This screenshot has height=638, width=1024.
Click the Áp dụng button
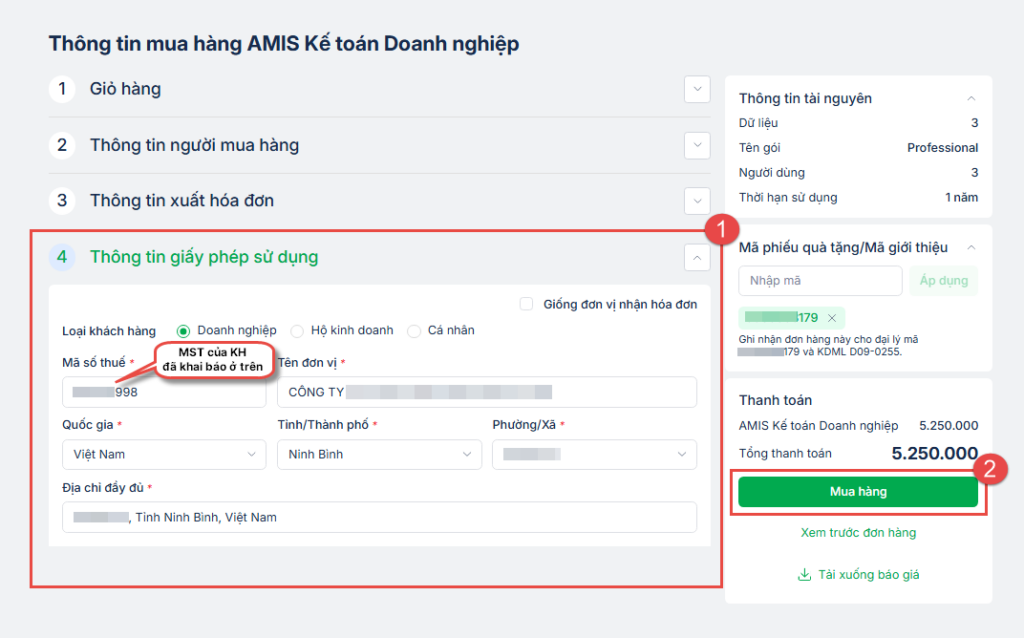click(944, 281)
